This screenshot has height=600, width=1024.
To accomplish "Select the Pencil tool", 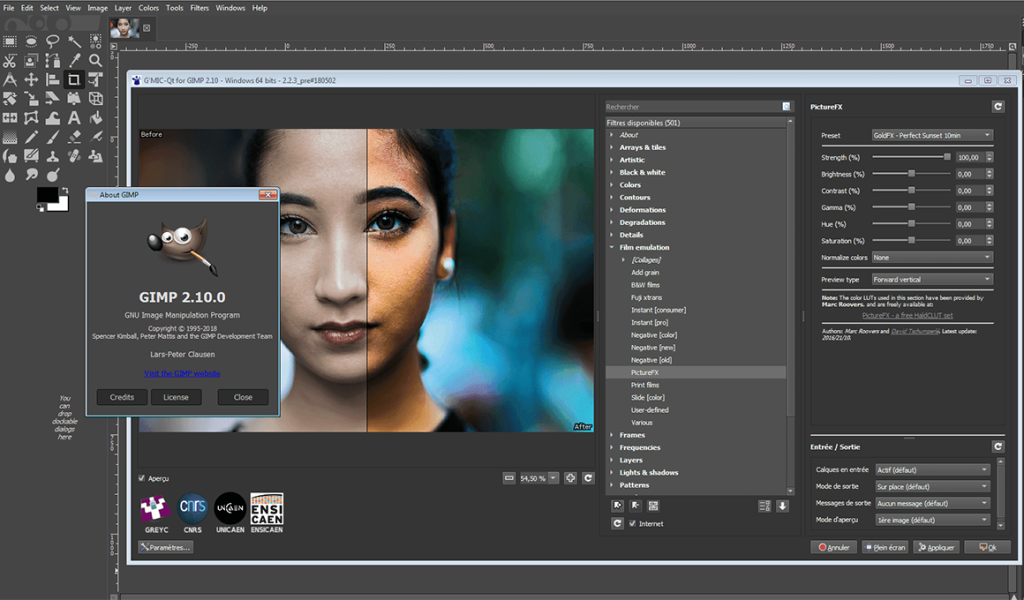I will [x=31, y=137].
